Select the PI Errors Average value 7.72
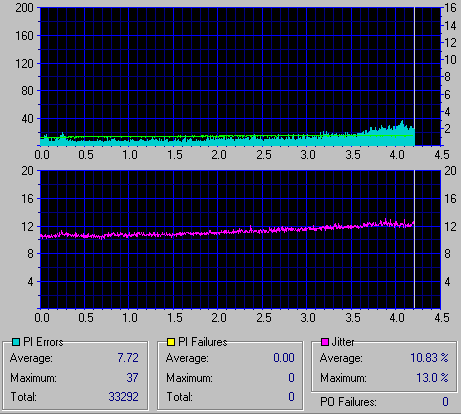461x414 pixels. coord(128,358)
